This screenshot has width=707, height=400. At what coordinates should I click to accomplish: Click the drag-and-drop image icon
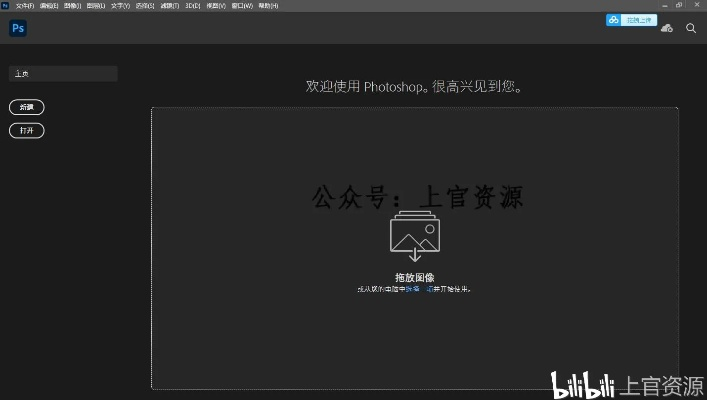[414, 237]
